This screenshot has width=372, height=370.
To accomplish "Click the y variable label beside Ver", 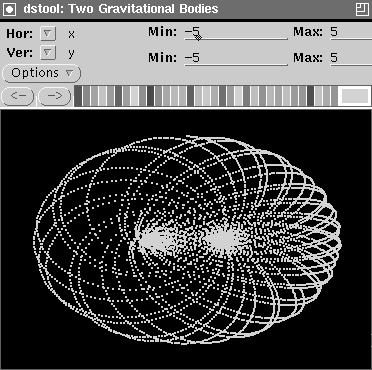I will 71,53.
